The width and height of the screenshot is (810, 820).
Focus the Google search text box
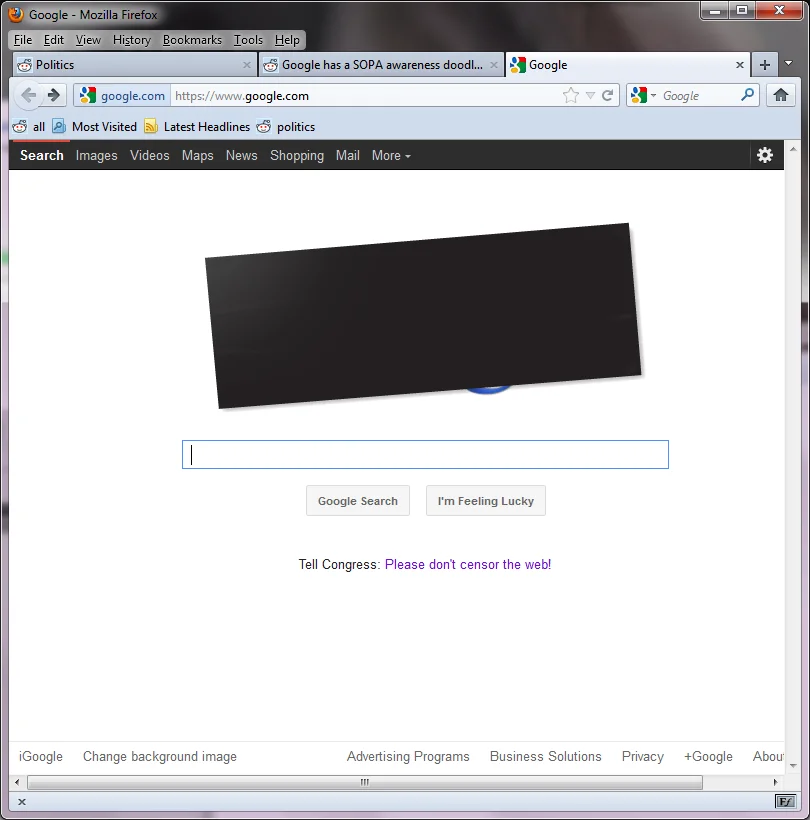tap(425, 454)
